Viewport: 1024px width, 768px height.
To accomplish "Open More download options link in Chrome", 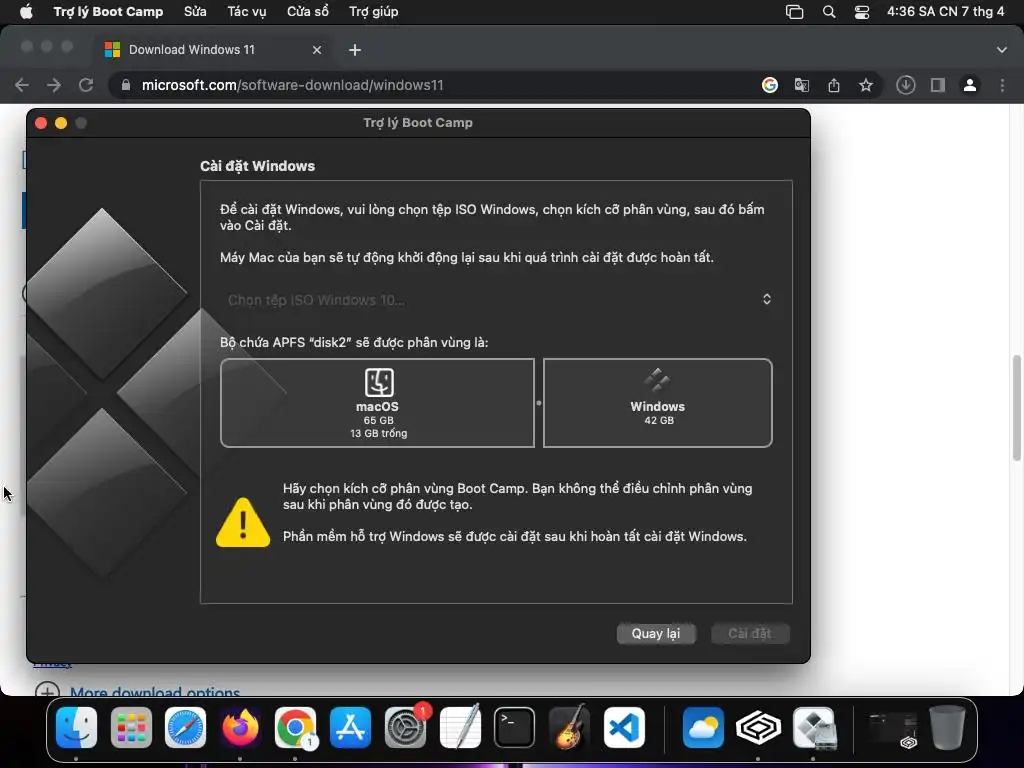I will pyautogui.click(x=155, y=692).
